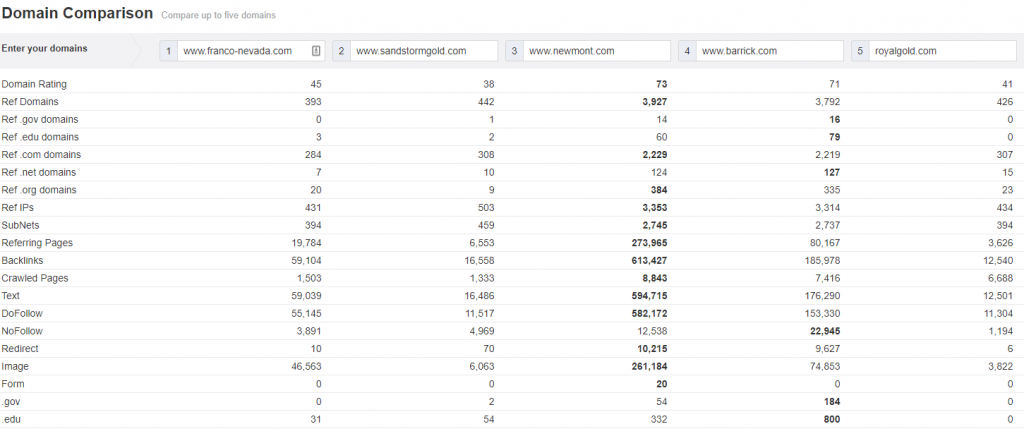Click the .edu value 332
1024x436 pixels.
659,419
